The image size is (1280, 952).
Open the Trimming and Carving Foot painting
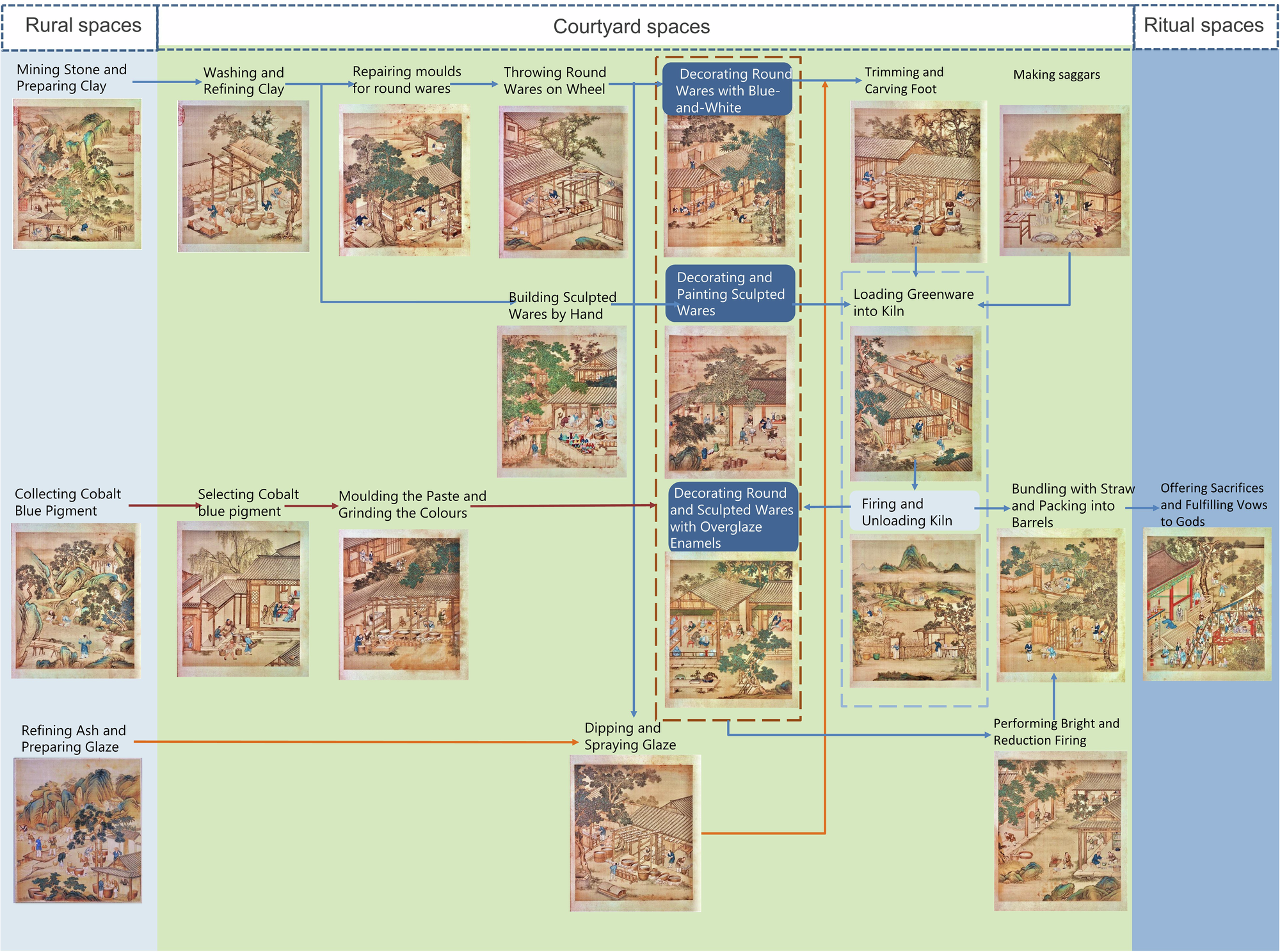[x=918, y=182]
